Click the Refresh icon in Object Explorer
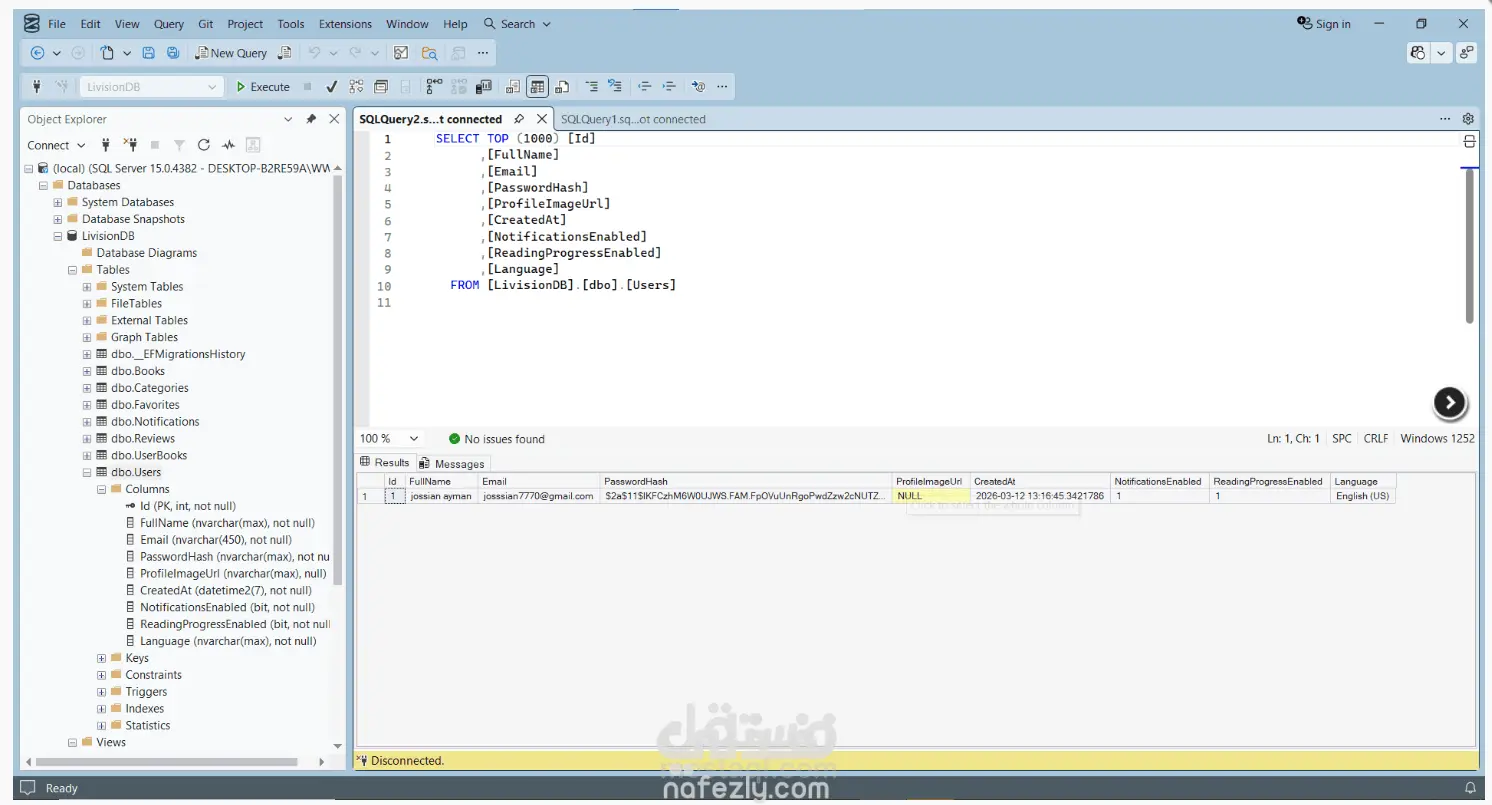1492x805 pixels. click(204, 145)
